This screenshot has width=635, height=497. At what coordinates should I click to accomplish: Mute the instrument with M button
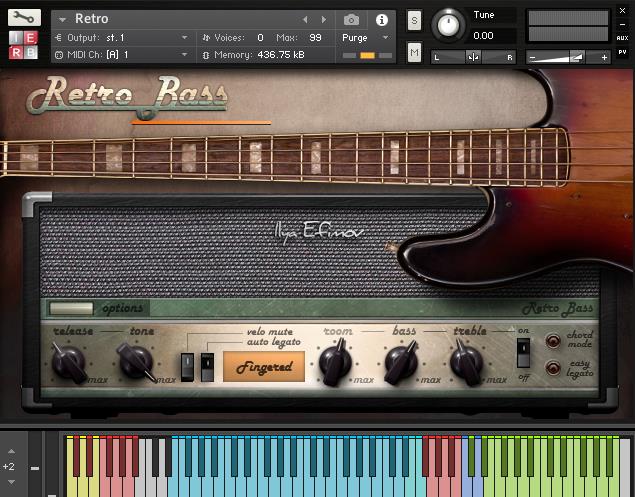click(414, 54)
